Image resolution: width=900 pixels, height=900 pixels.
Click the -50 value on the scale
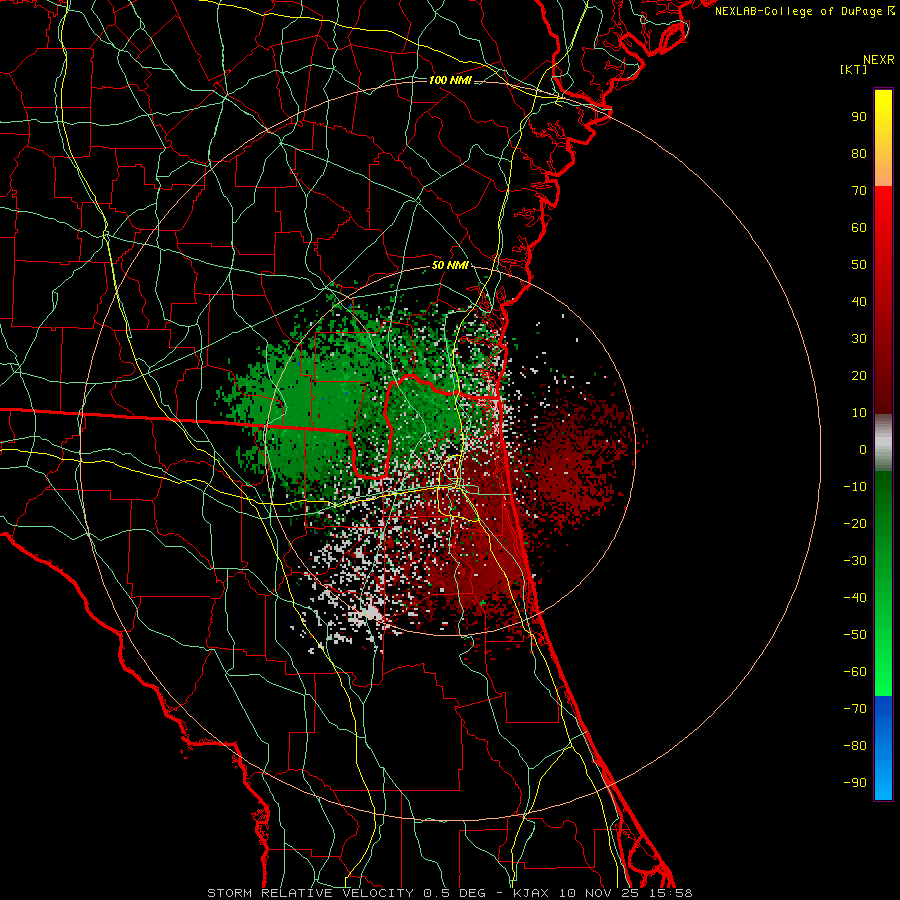[855, 635]
